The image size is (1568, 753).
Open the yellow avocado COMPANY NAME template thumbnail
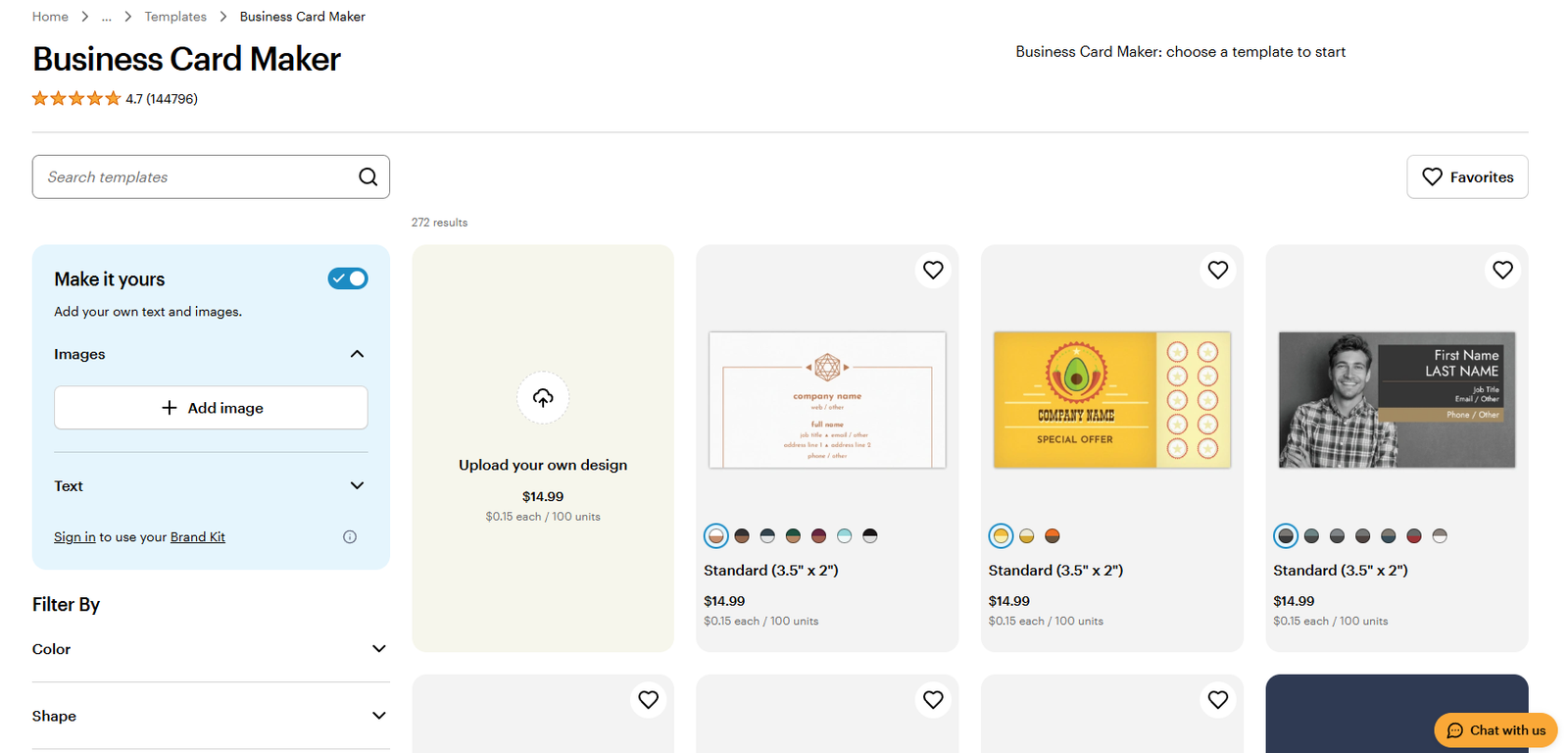tap(1112, 400)
